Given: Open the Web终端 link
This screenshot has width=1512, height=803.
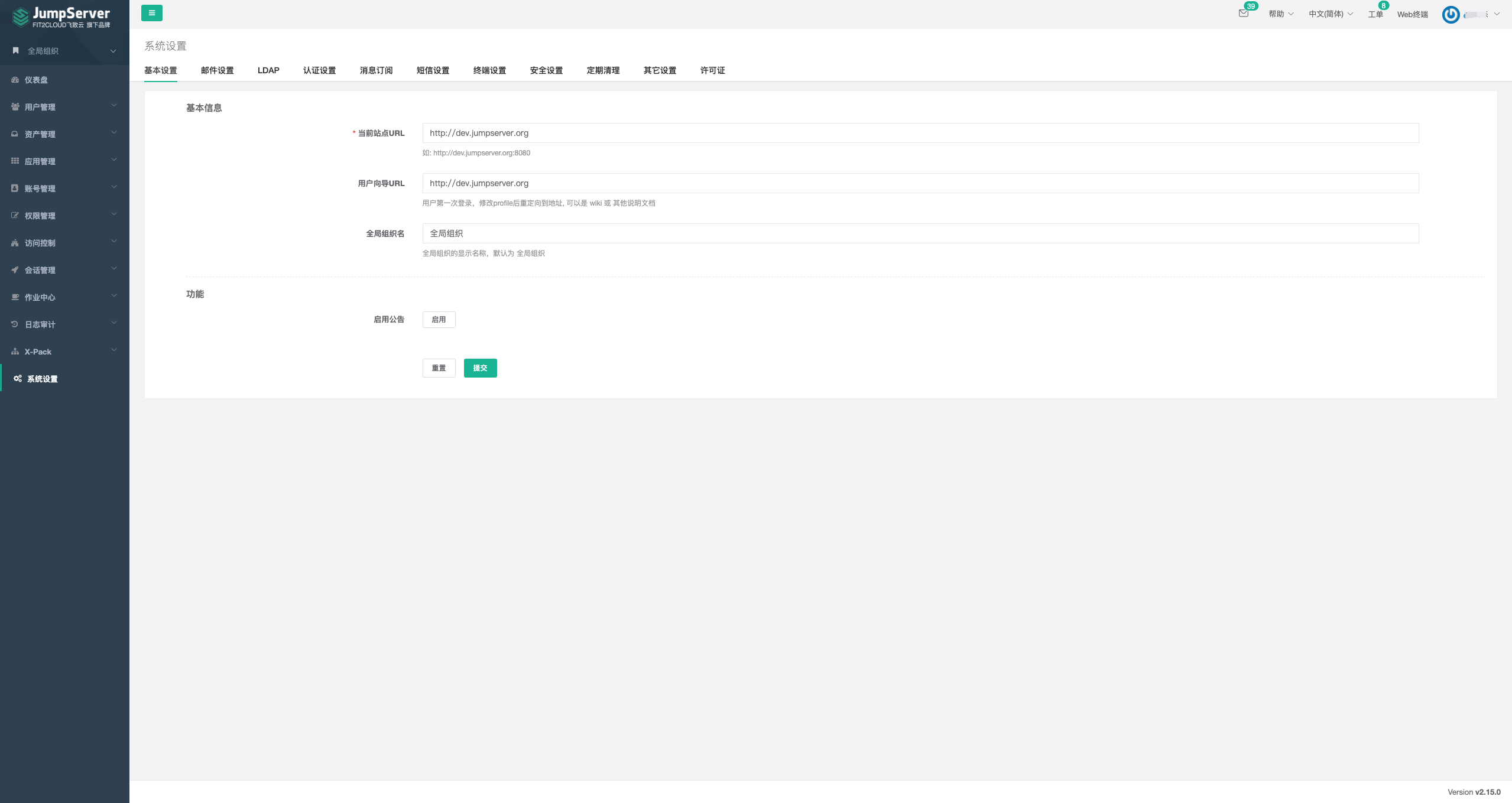Looking at the screenshot, I should 1412,14.
